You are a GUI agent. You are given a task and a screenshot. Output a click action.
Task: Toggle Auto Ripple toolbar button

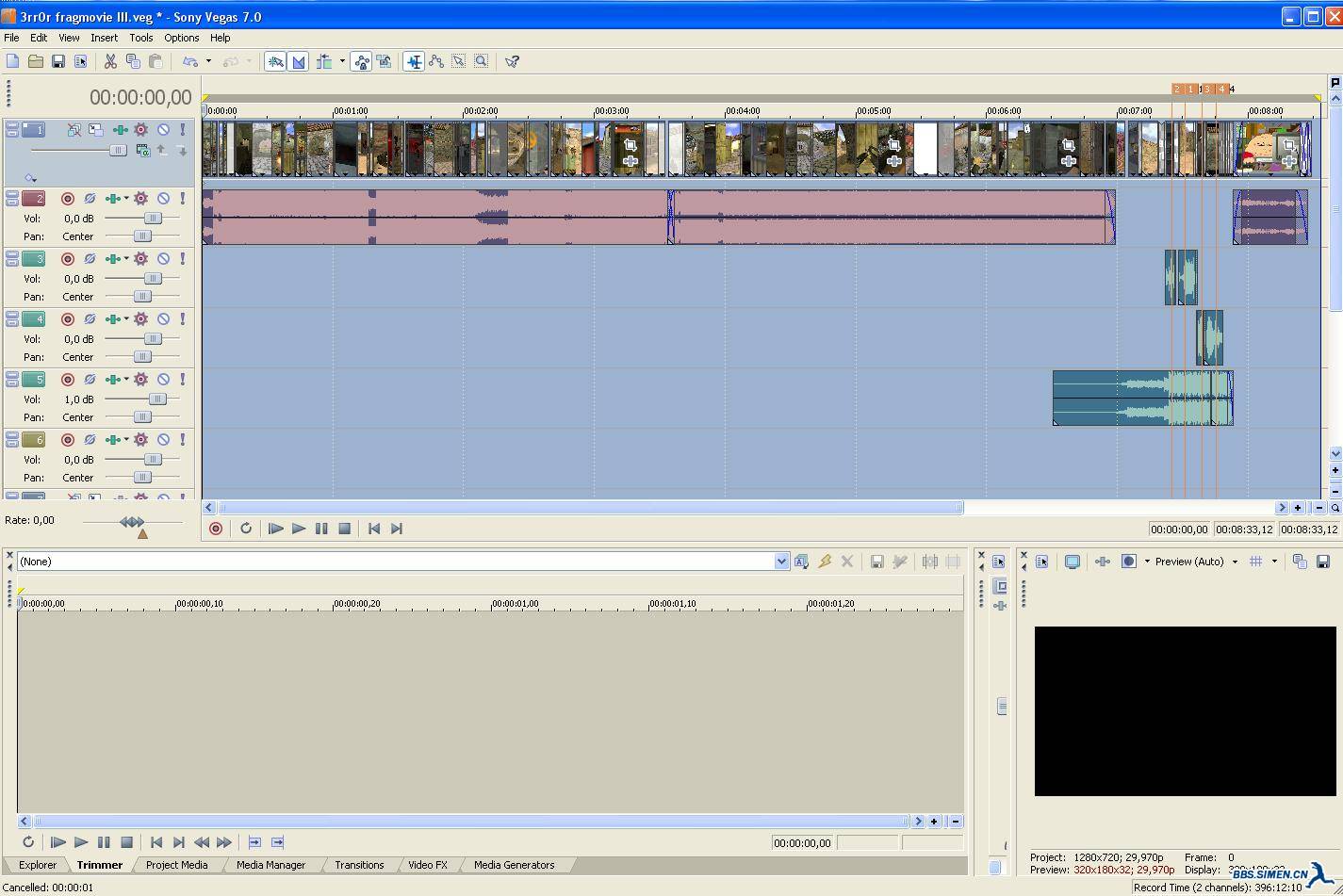[x=324, y=61]
